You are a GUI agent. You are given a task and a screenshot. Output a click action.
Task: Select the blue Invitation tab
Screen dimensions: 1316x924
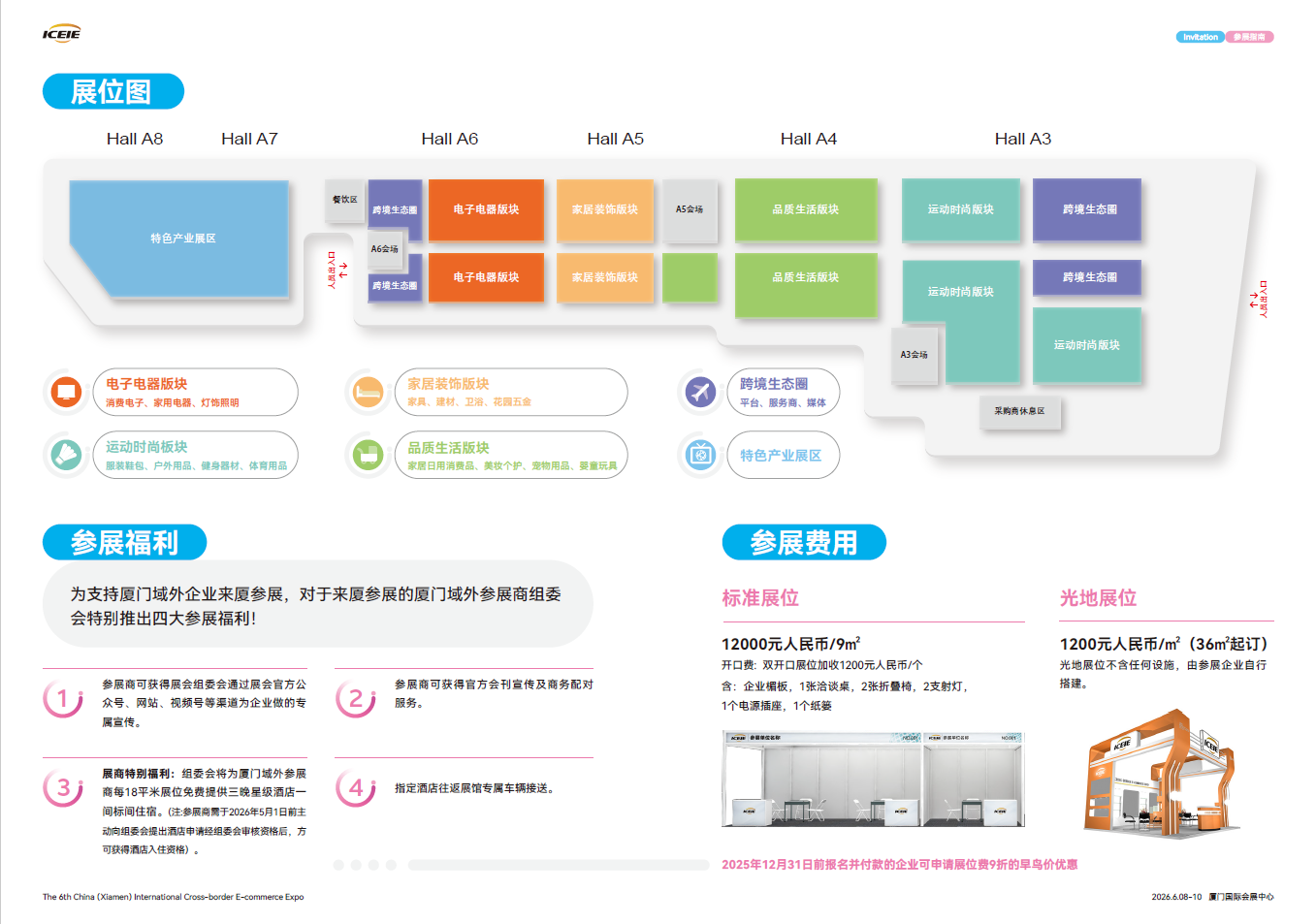click(x=1200, y=37)
